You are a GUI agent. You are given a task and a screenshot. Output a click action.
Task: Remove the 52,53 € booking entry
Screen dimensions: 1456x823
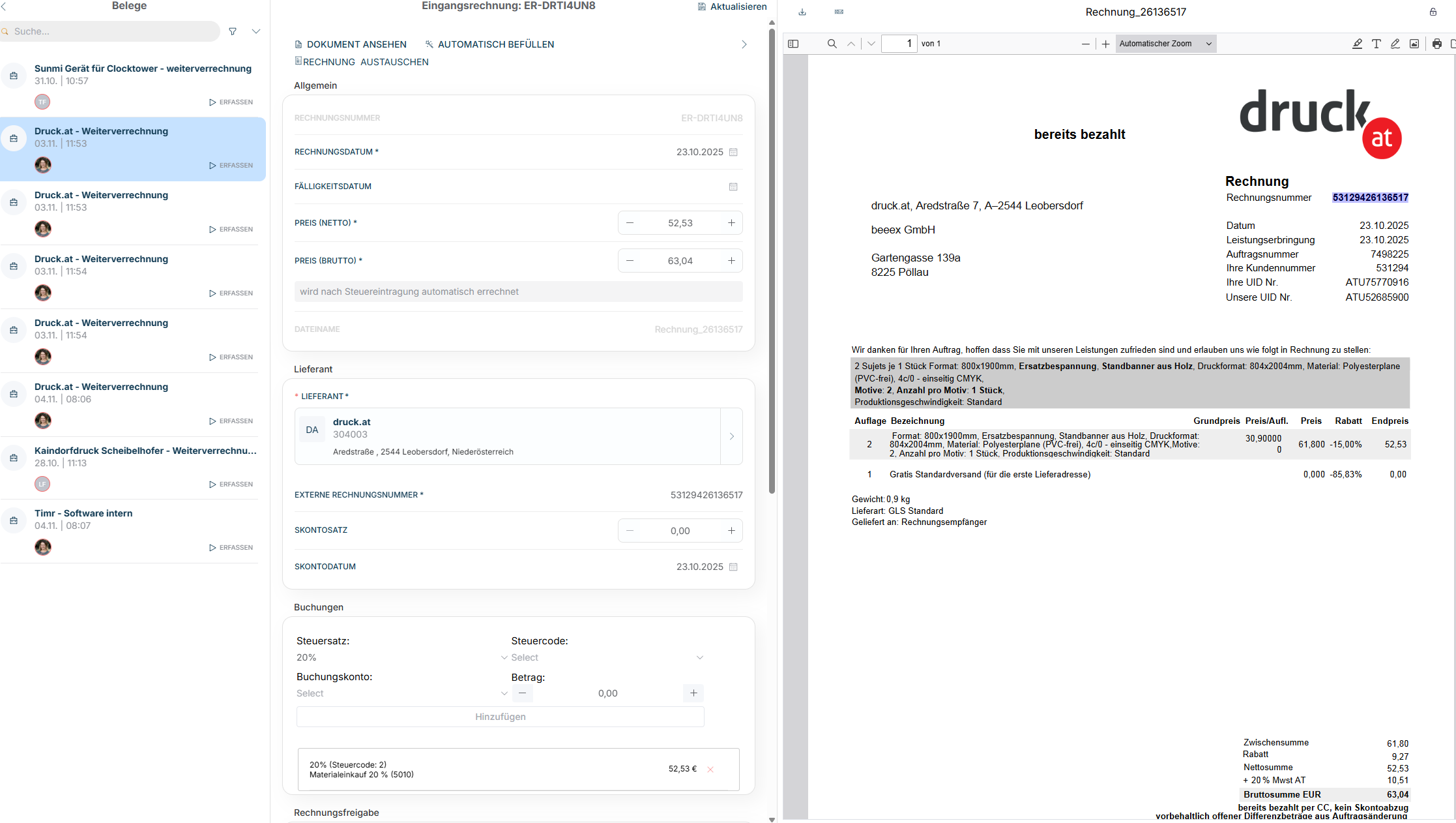[x=710, y=770]
